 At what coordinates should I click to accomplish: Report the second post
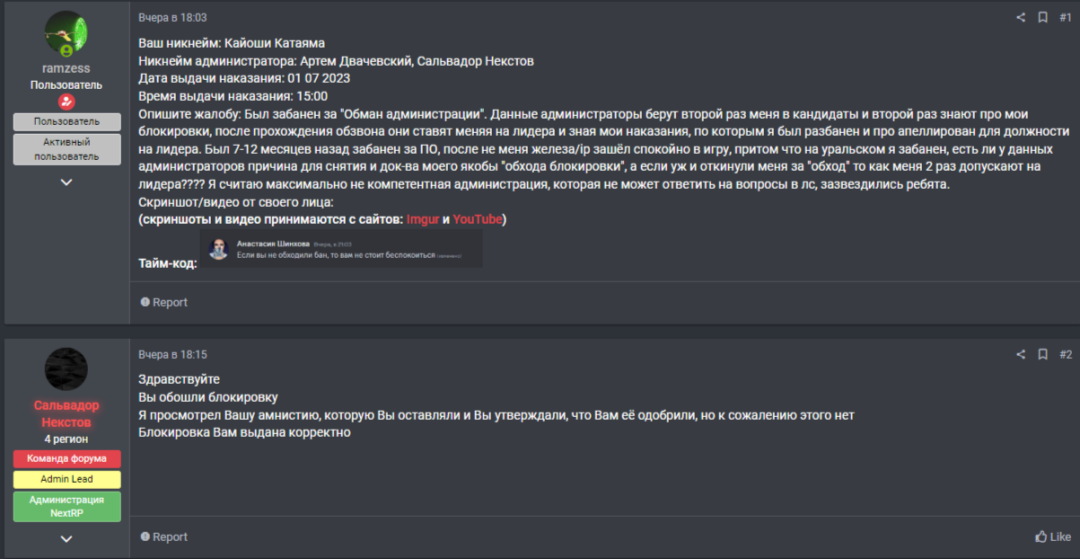(x=164, y=537)
